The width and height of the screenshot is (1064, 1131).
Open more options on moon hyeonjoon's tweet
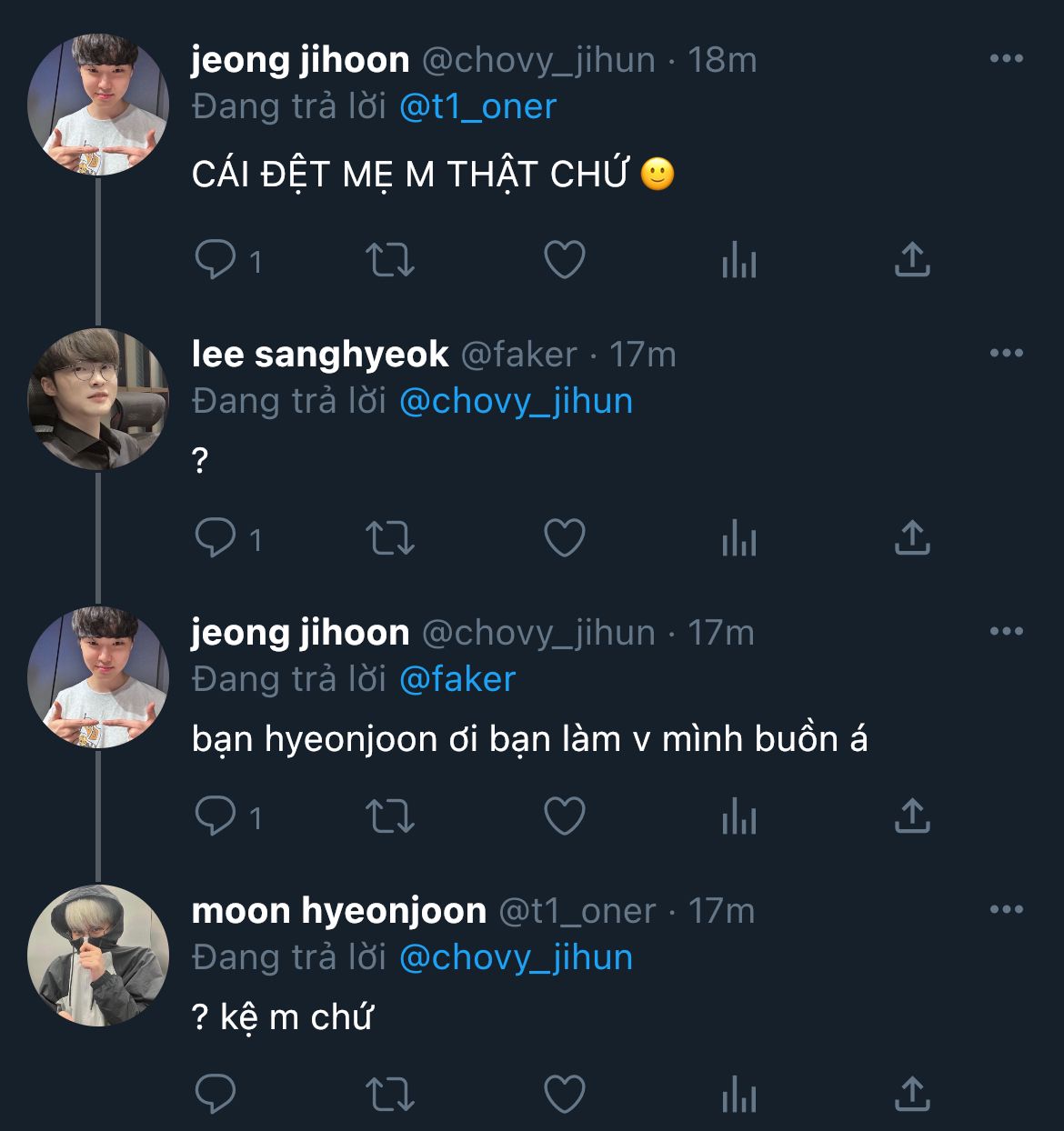(x=1006, y=910)
